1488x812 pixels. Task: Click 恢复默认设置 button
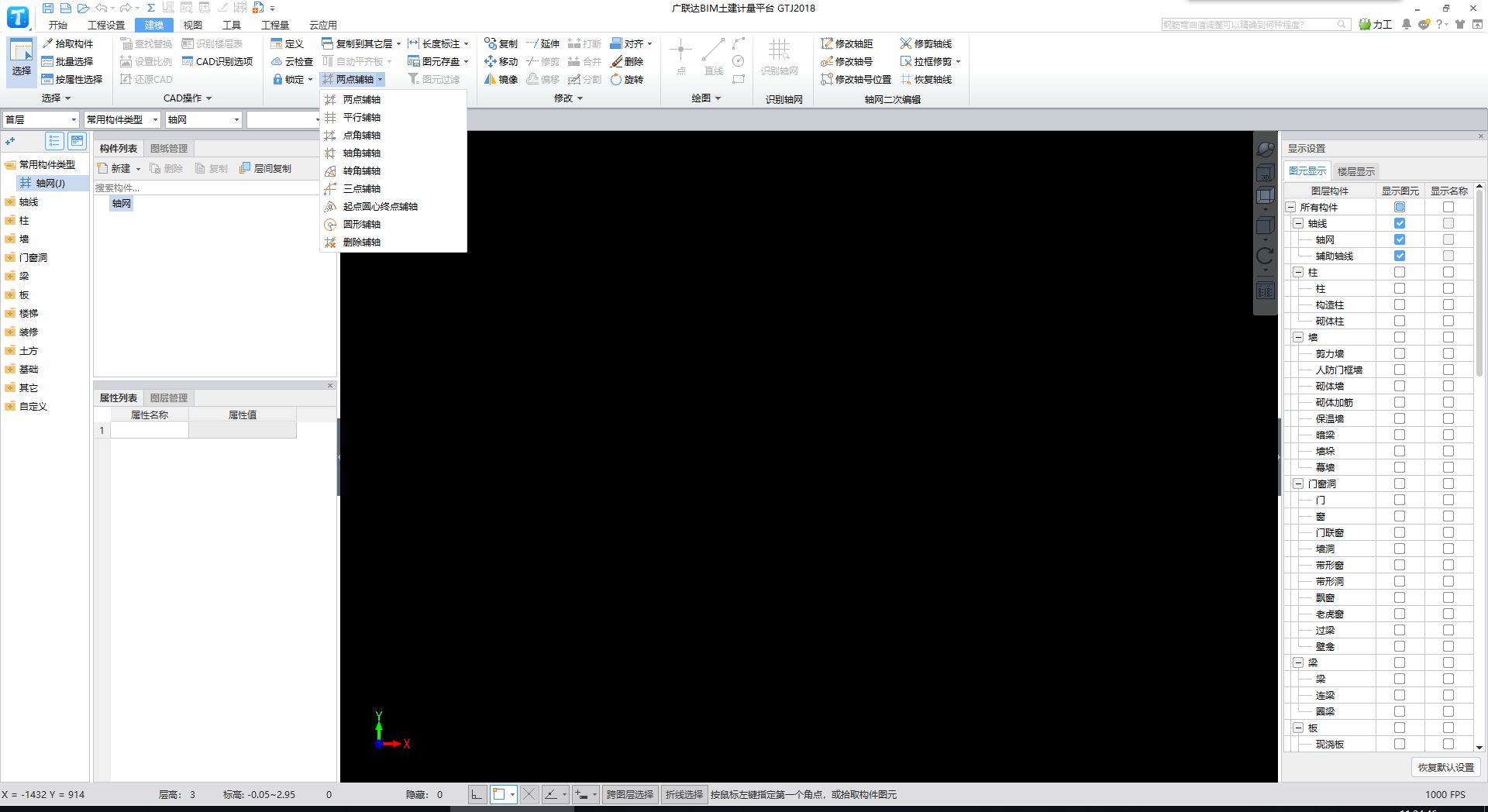(1446, 767)
